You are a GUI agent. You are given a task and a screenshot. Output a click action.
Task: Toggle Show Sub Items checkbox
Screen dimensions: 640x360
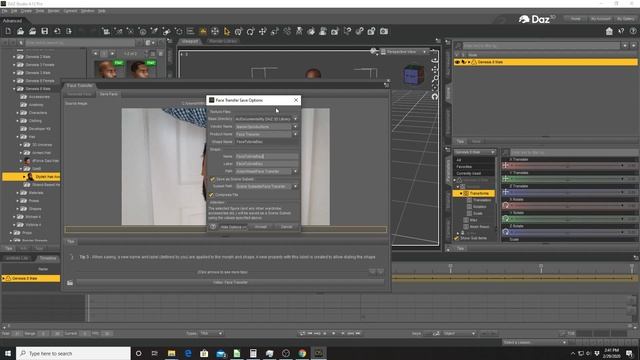456,238
